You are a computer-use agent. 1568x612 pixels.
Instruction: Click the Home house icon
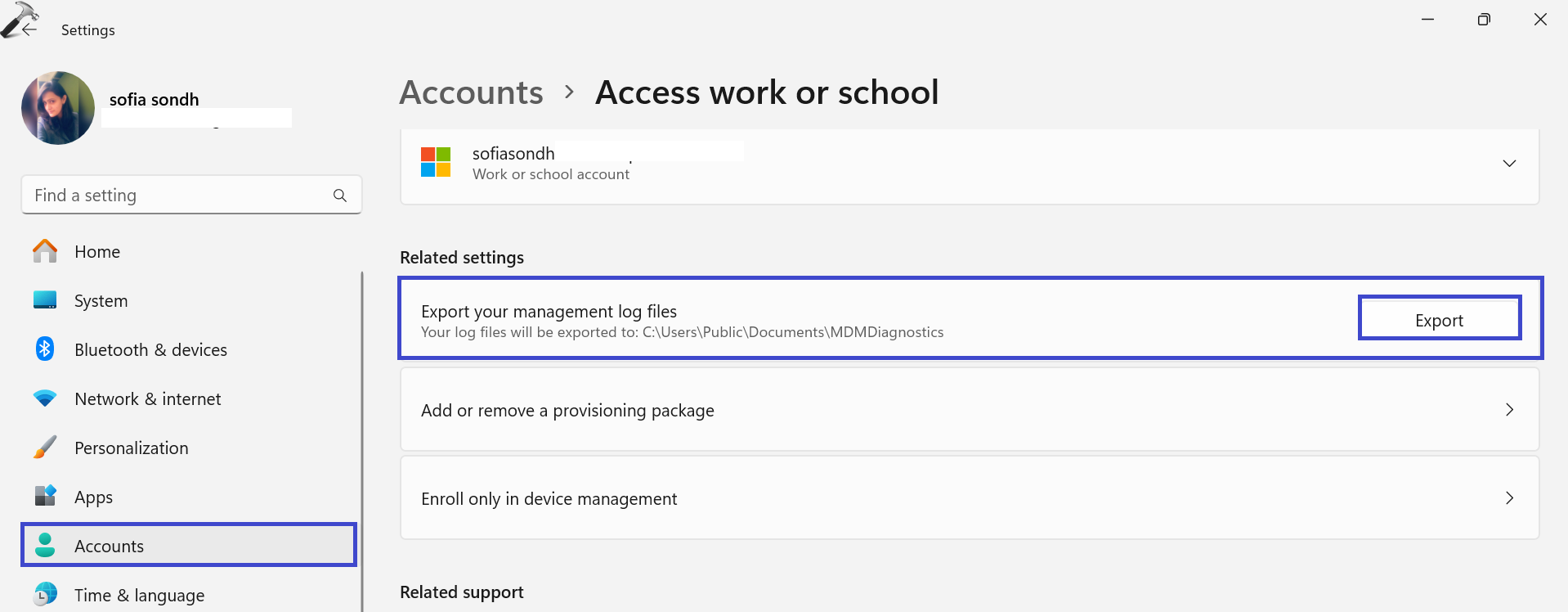click(45, 251)
